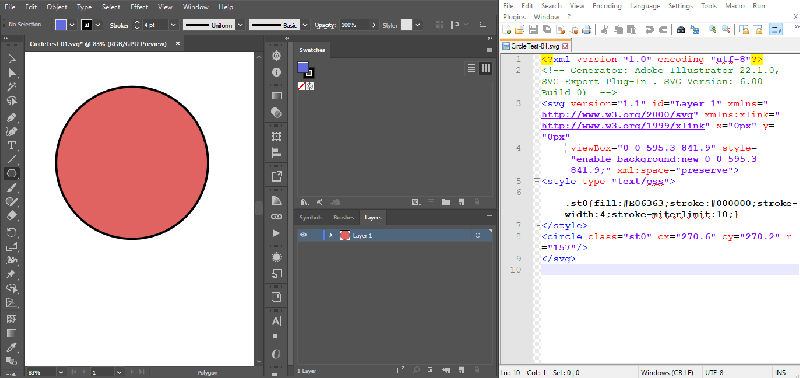The height and width of the screenshot is (378, 800).
Task: Click fill/stroke indicator in Swatches panel
Action: (x=306, y=69)
